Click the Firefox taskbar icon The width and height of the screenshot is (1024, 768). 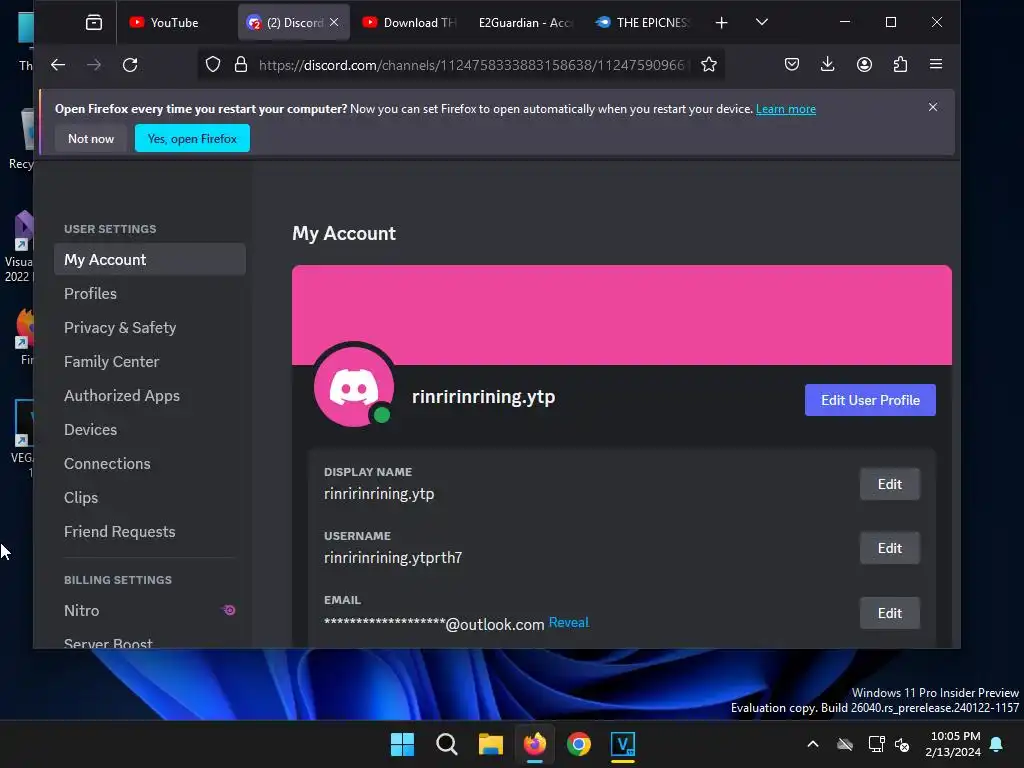tap(535, 744)
